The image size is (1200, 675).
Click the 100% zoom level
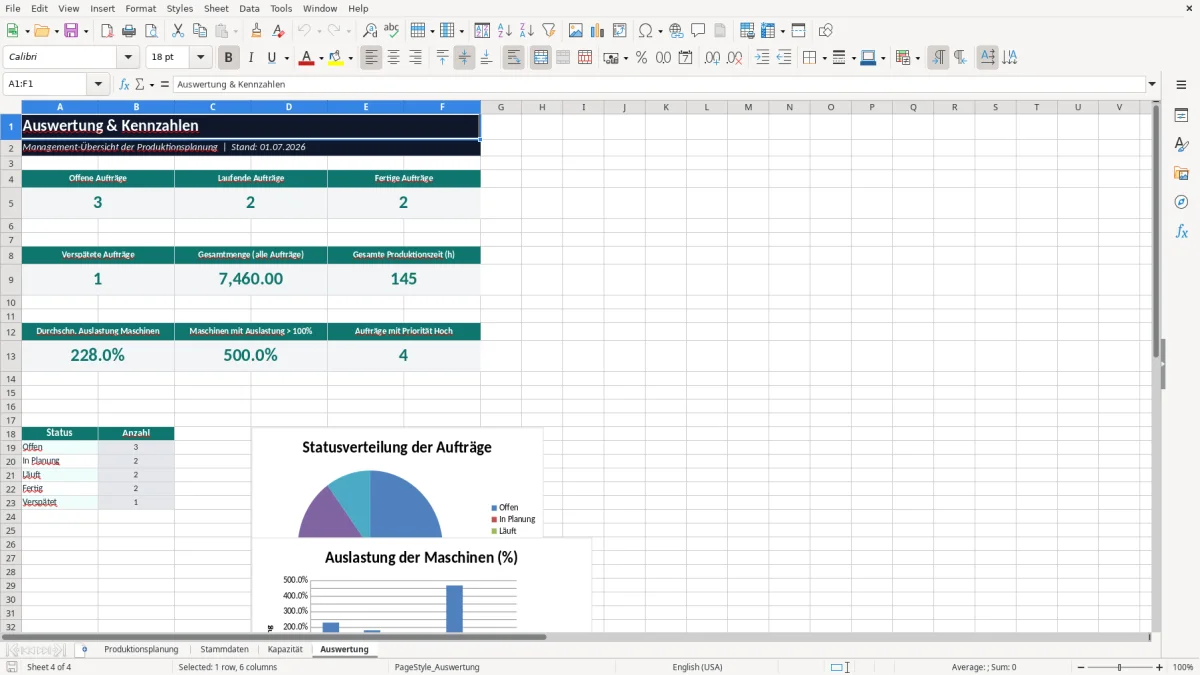coord(1182,667)
